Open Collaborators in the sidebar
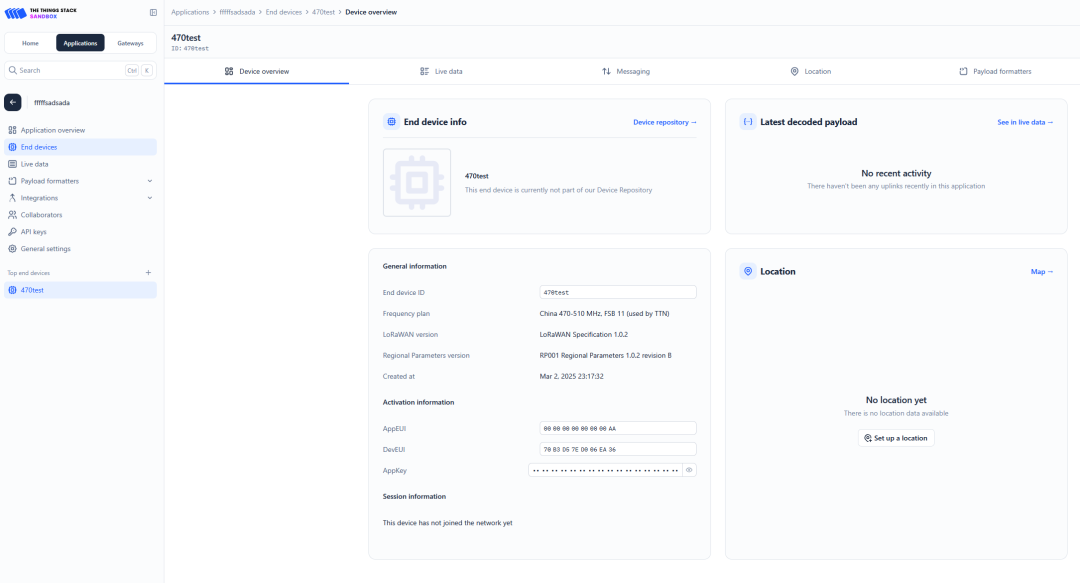1080x583 pixels. [81, 214]
